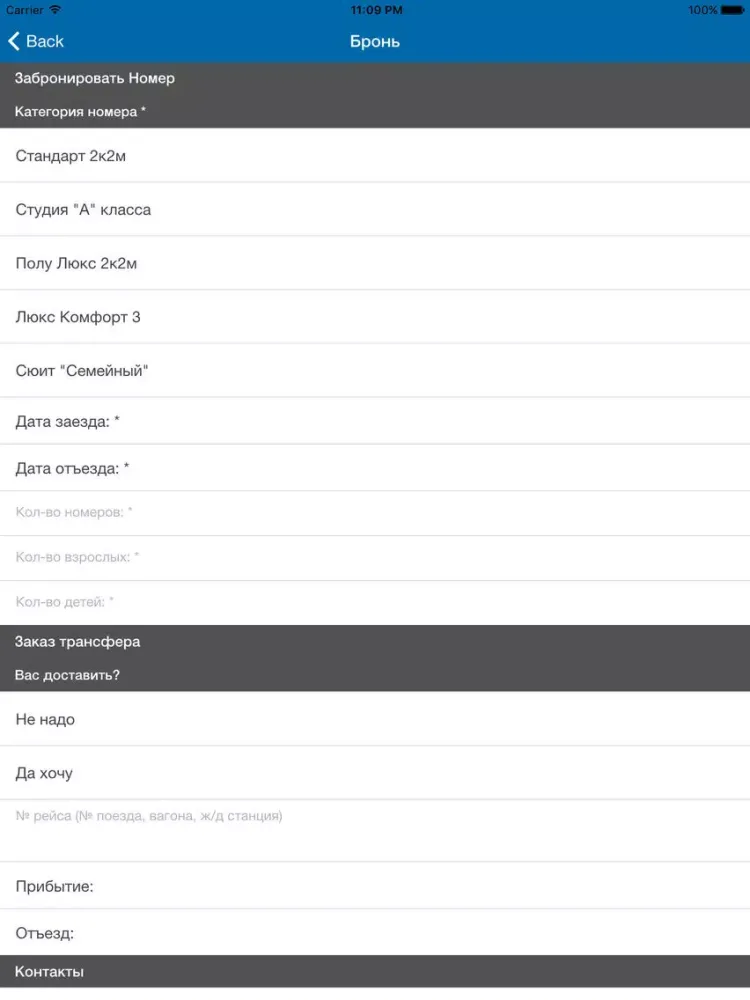Screen dimensions: 750x1000
Task: Click the № рейса text field
Action: [x=375, y=830]
